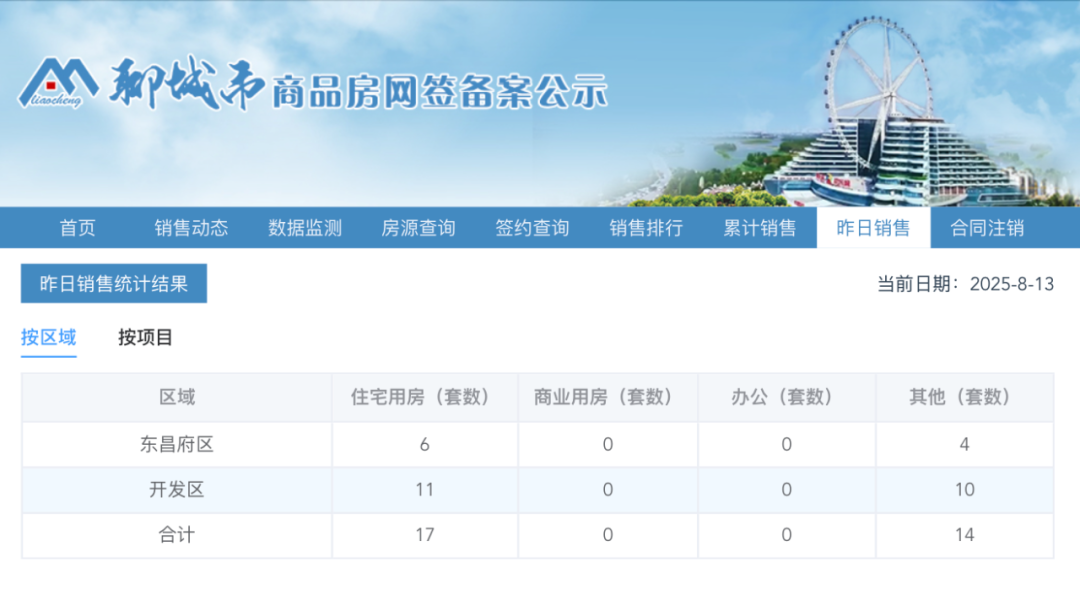
Task: Click the Ferris wheel banner image
Action: pos(878,70)
